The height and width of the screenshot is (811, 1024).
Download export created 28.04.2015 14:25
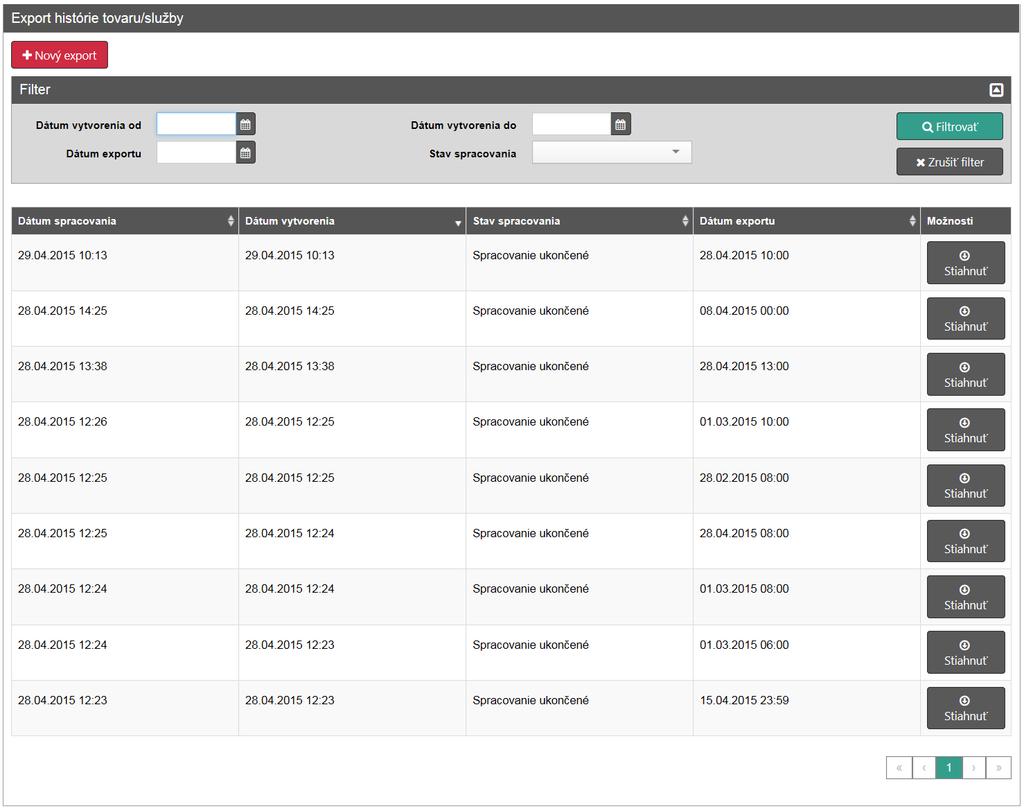(965, 319)
